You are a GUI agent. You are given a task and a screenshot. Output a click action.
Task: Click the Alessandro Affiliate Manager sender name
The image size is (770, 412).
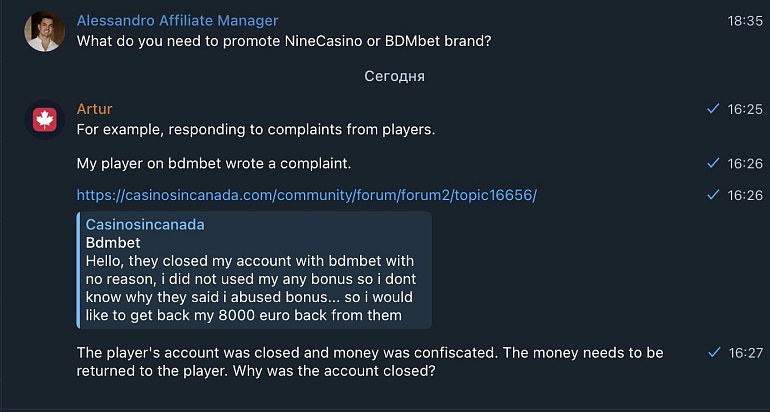tap(177, 21)
